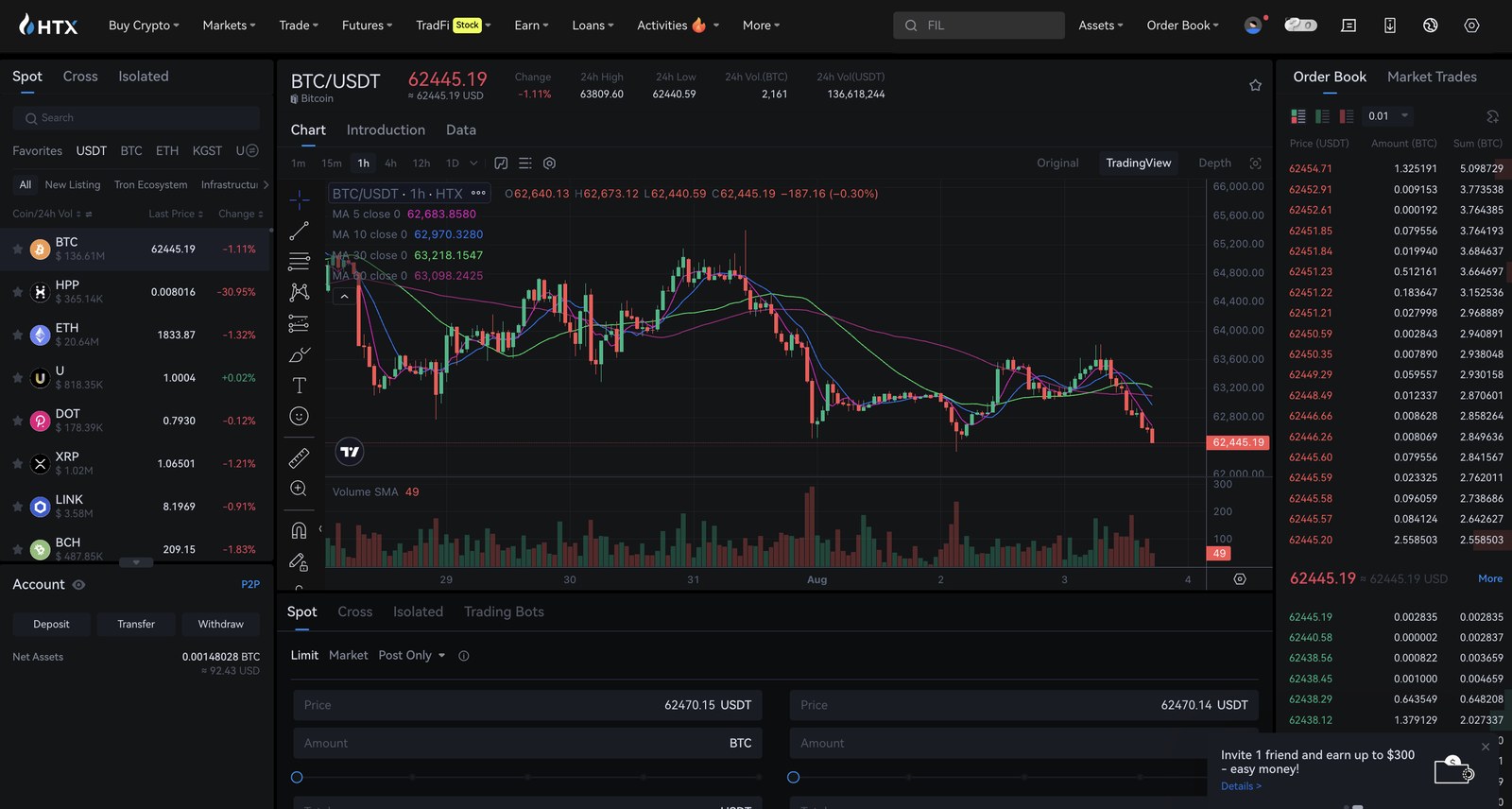
Task: Open the More link in order book
Action: pyautogui.click(x=1490, y=578)
